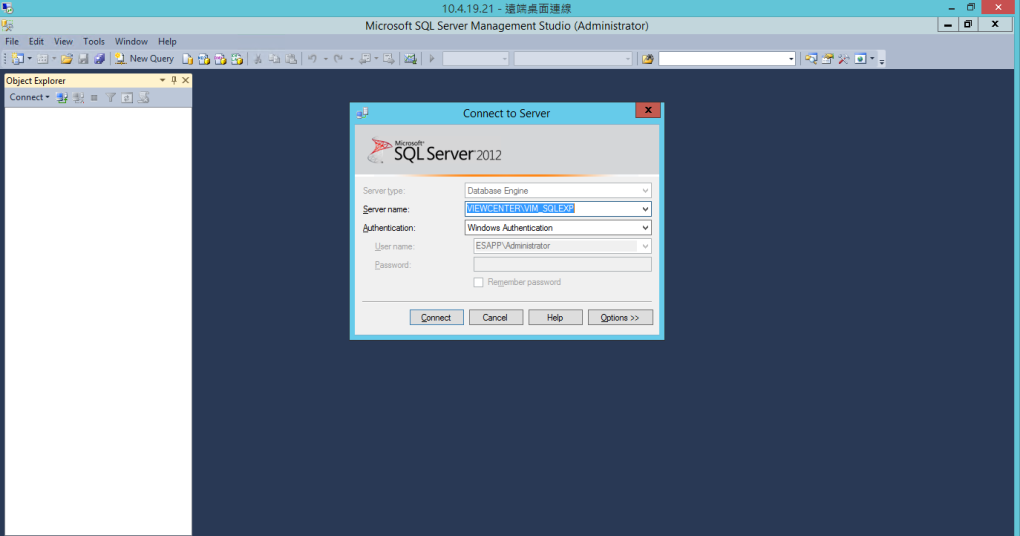Click the Cut scissors icon

[x=258, y=59]
